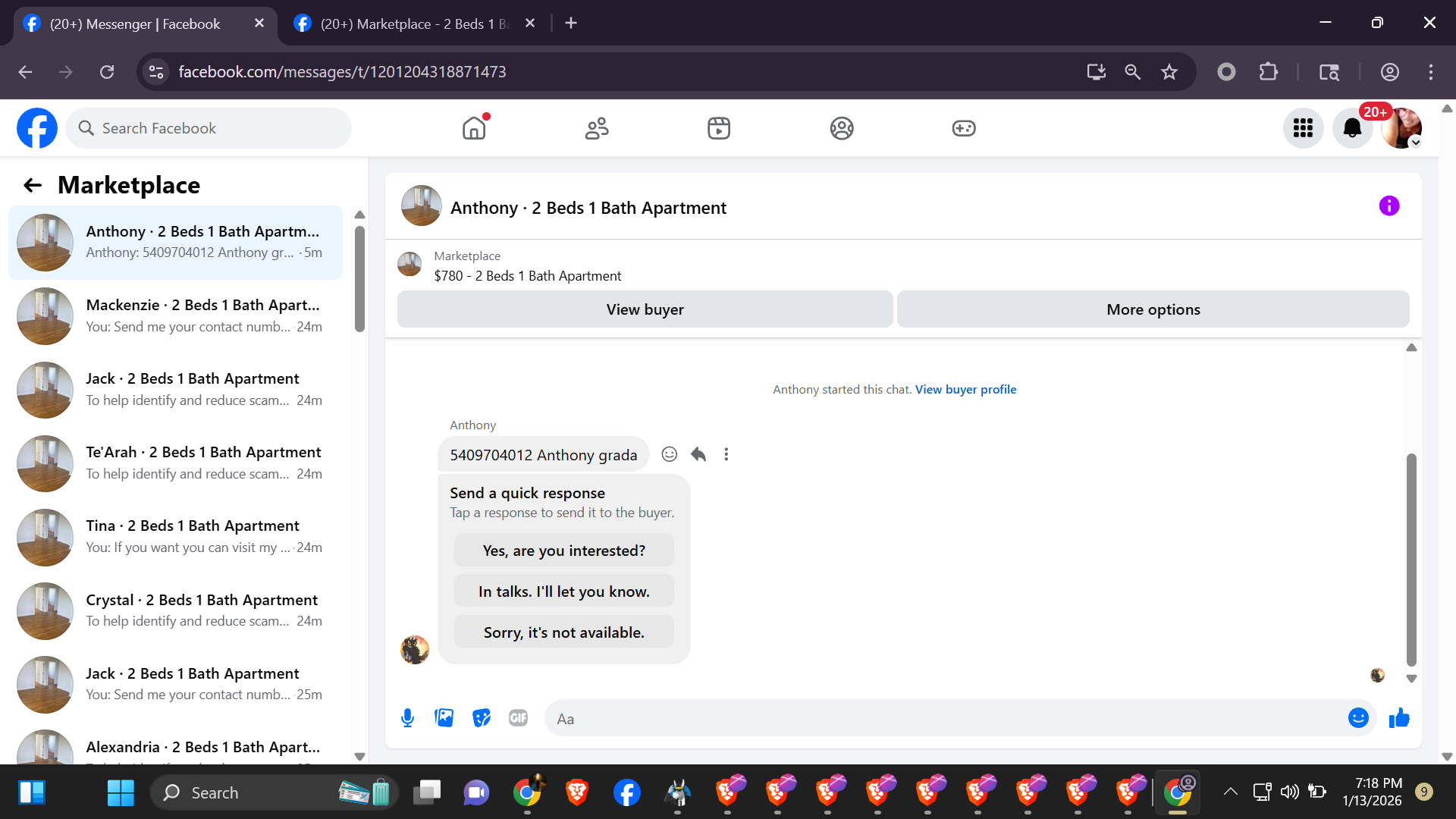Send quick response "Sorry, it's not available."

(563, 632)
